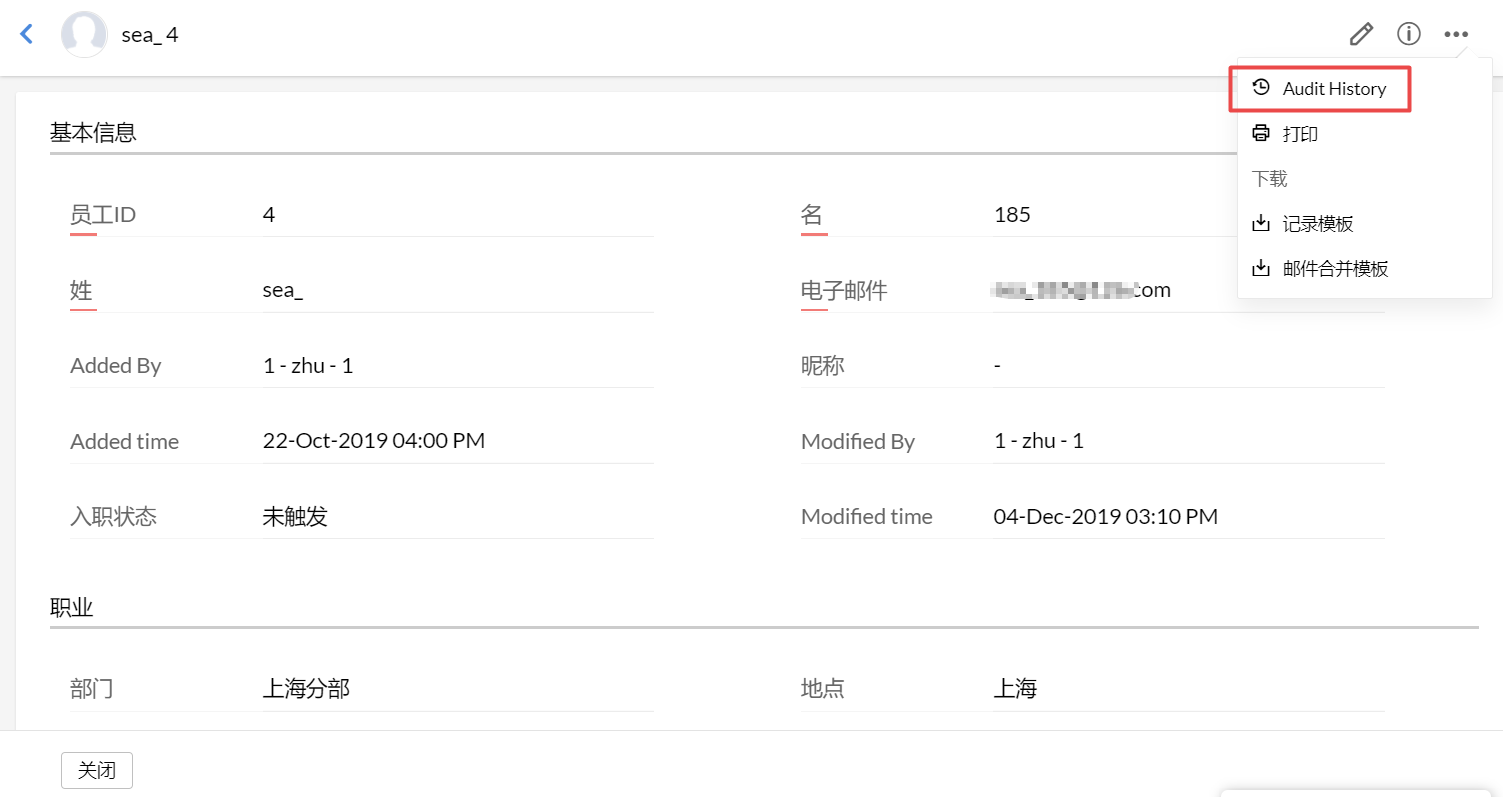Click the 部门 value 上海分部
This screenshot has height=797, width=1503.
tap(306, 688)
